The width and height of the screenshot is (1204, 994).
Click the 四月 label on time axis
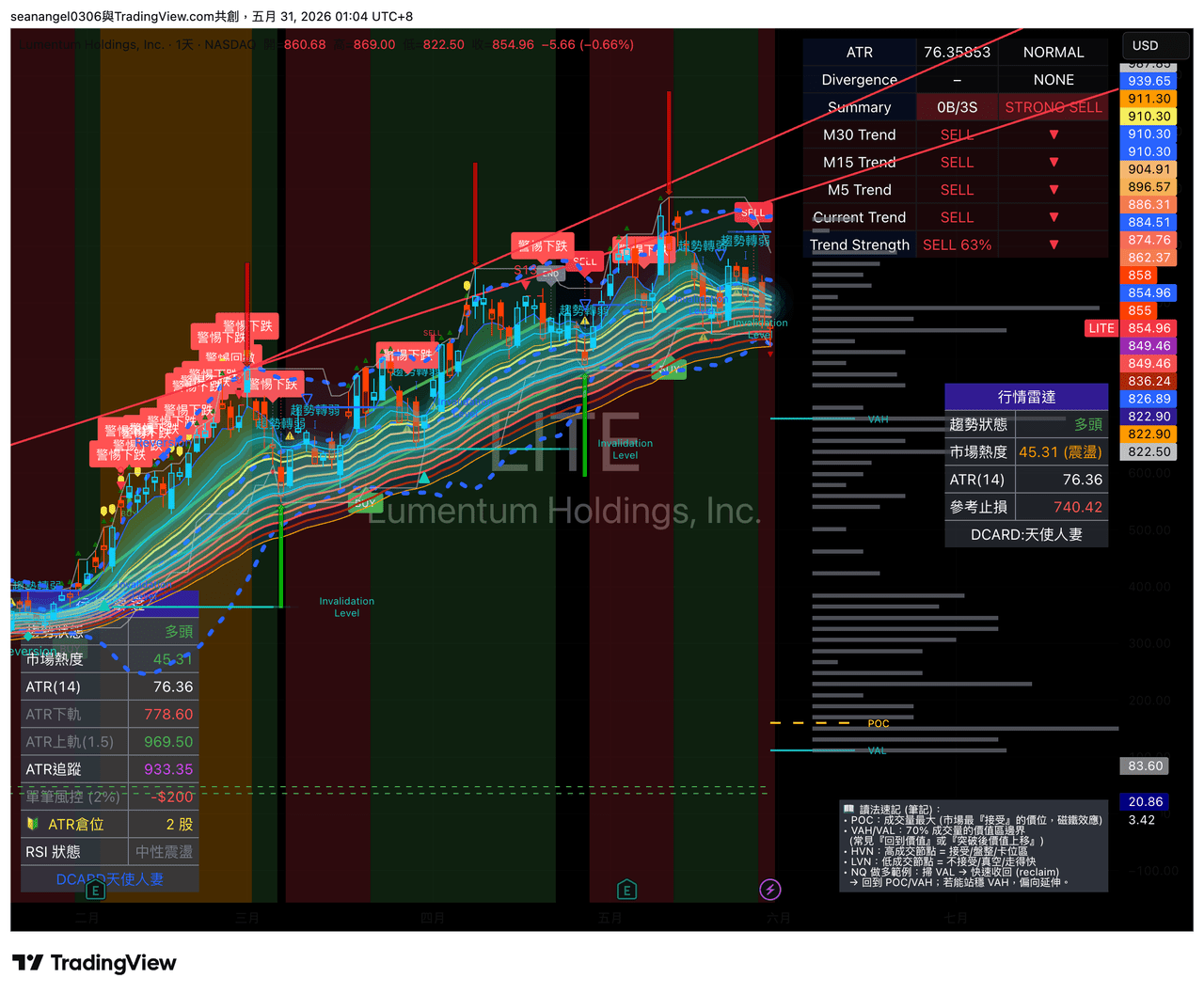432,918
